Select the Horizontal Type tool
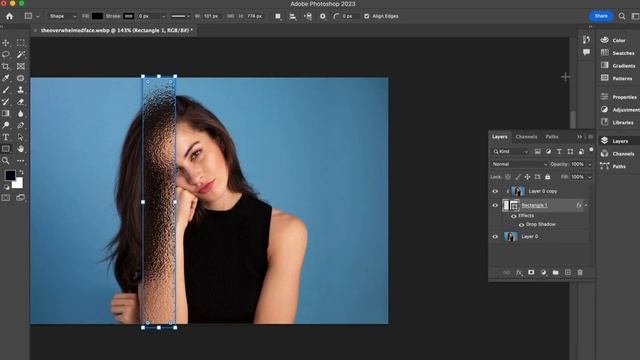The height and width of the screenshot is (360, 640). coord(6,137)
